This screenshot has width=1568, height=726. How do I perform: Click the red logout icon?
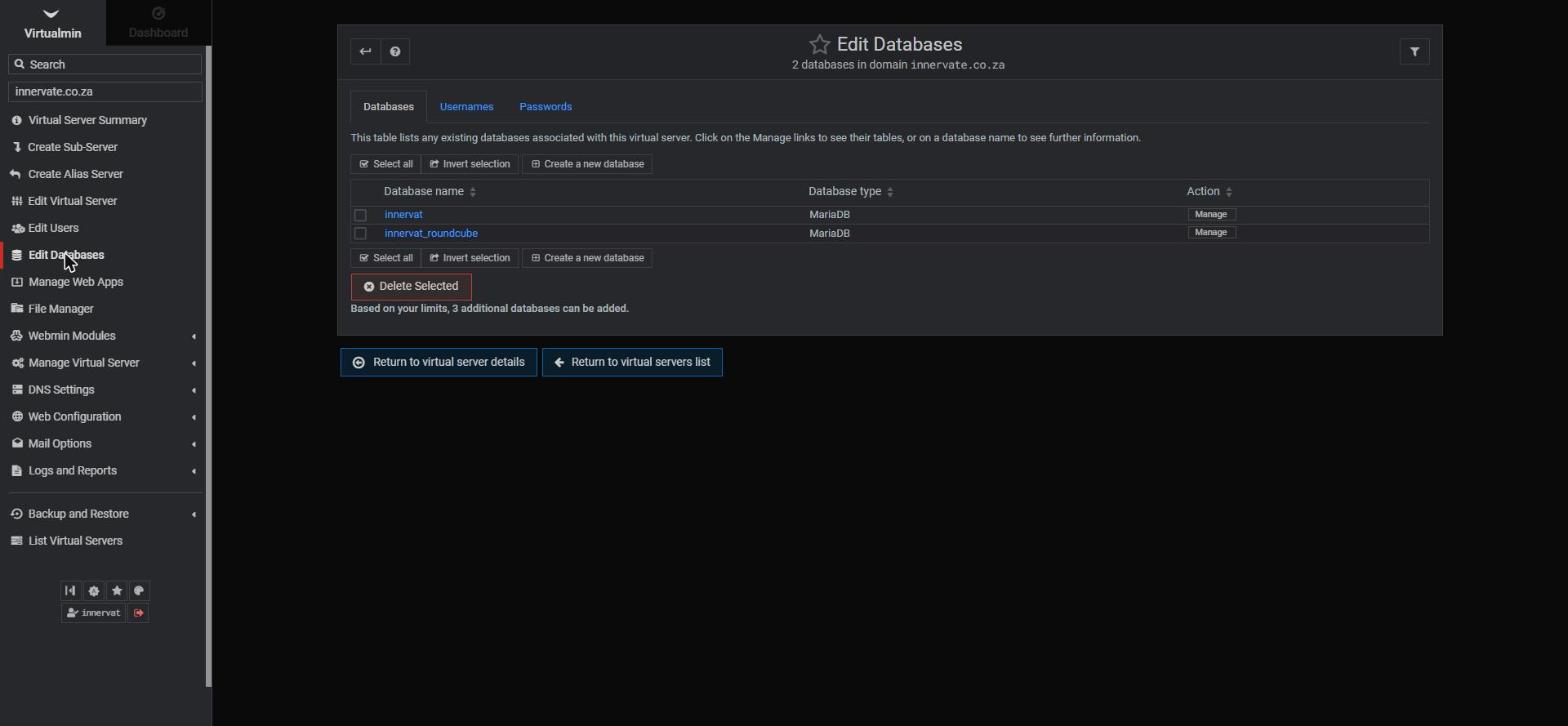pyautogui.click(x=138, y=613)
